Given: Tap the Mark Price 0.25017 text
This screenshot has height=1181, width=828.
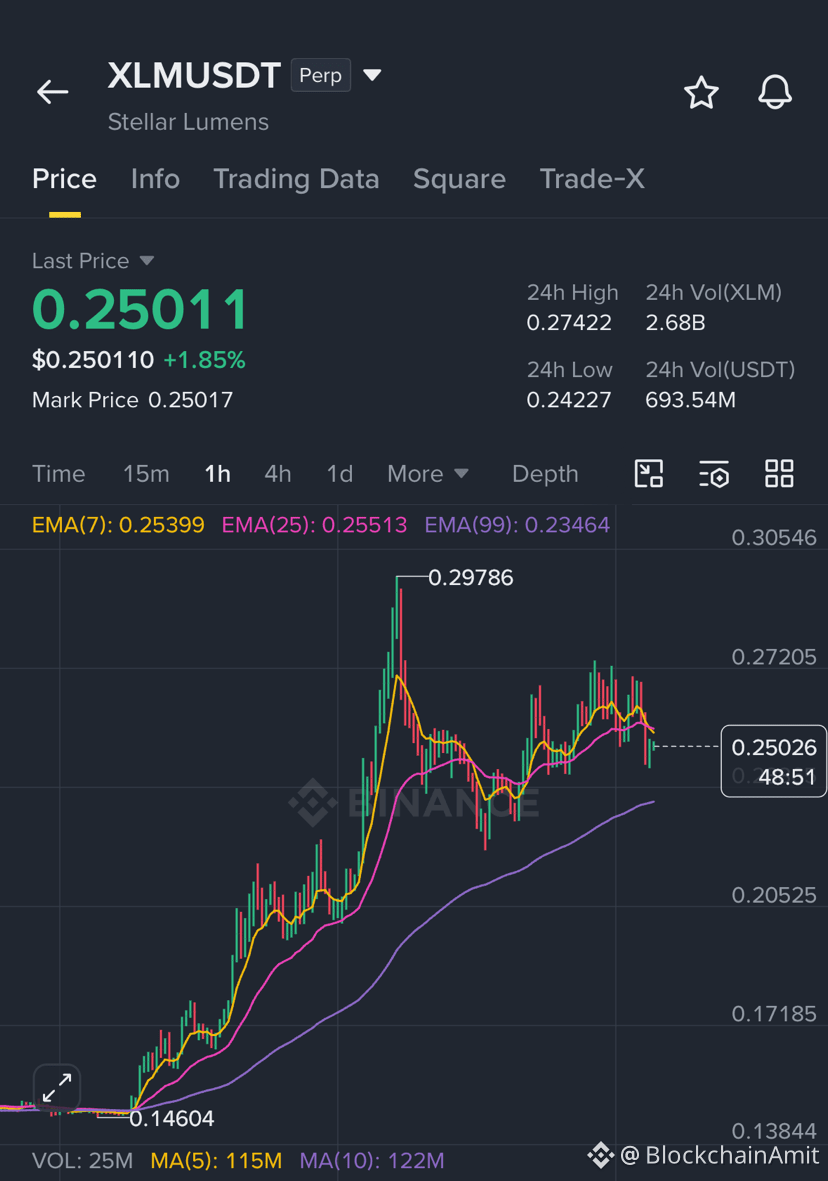Looking at the screenshot, I should click(133, 399).
